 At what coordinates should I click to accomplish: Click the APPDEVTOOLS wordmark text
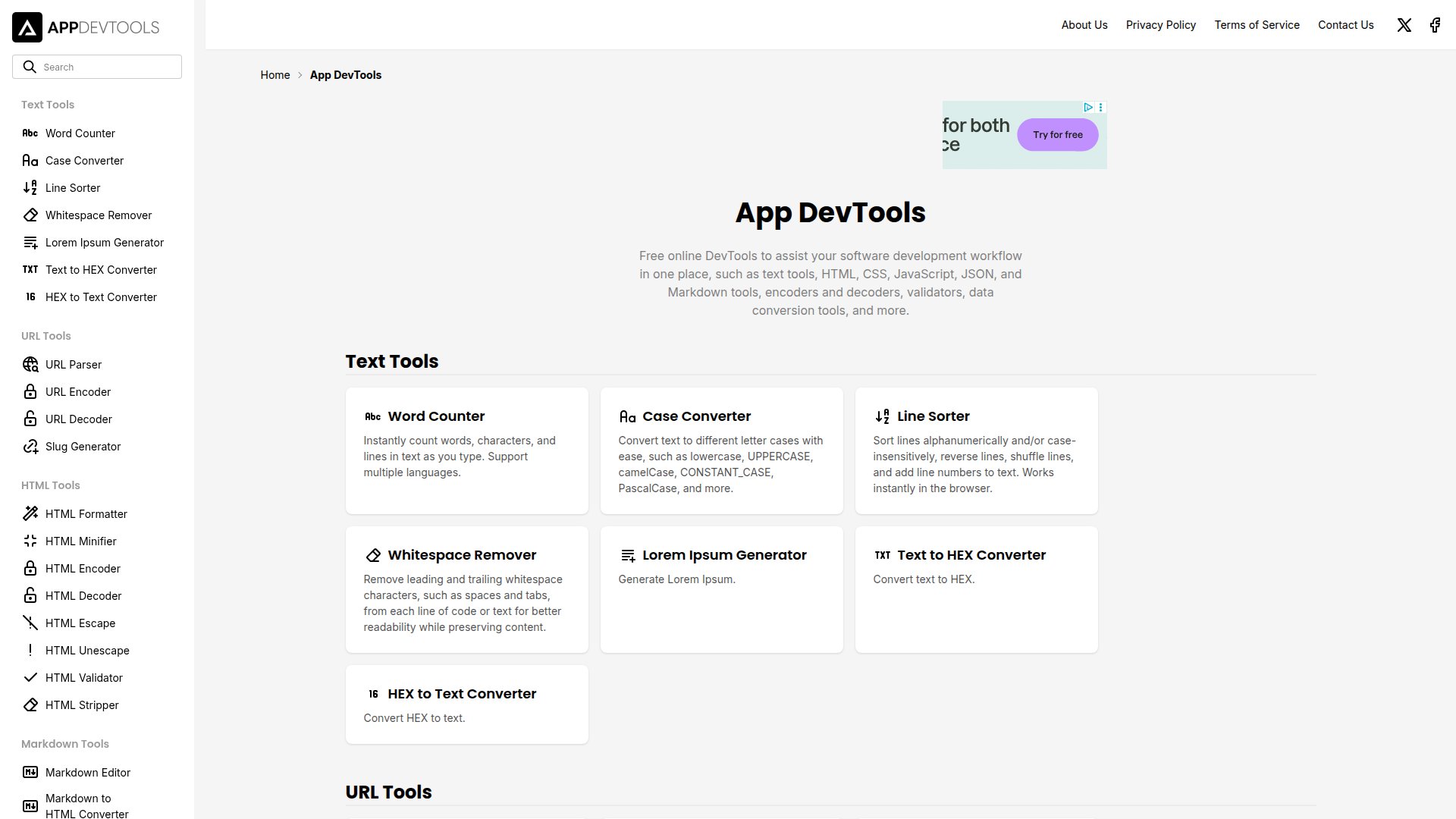103,27
